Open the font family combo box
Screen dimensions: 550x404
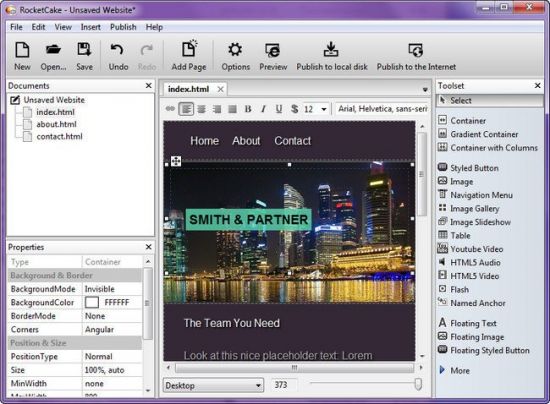pos(382,109)
